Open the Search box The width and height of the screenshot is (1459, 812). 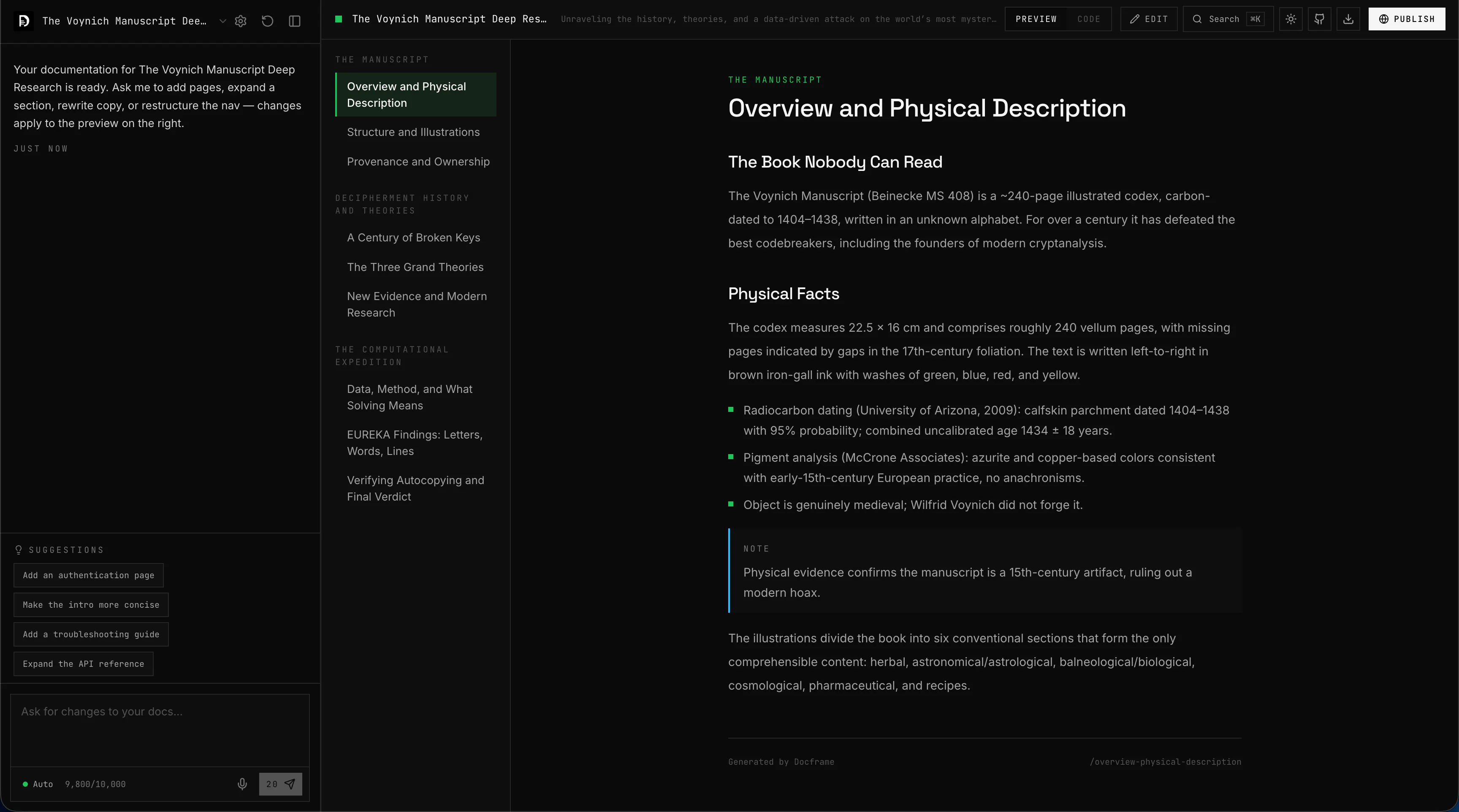[x=1228, y=19]
